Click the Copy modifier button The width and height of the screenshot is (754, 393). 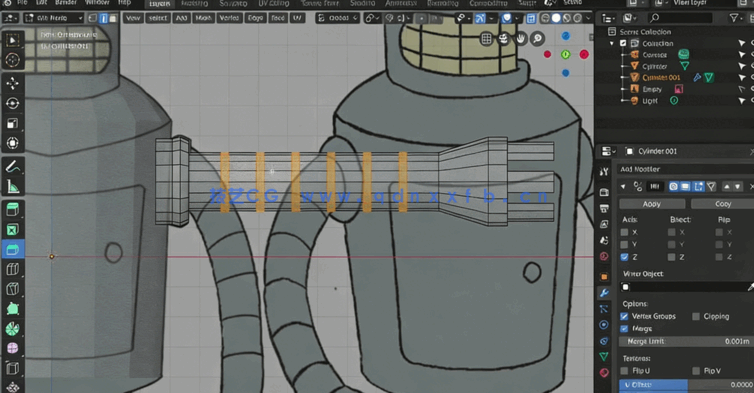722,204
